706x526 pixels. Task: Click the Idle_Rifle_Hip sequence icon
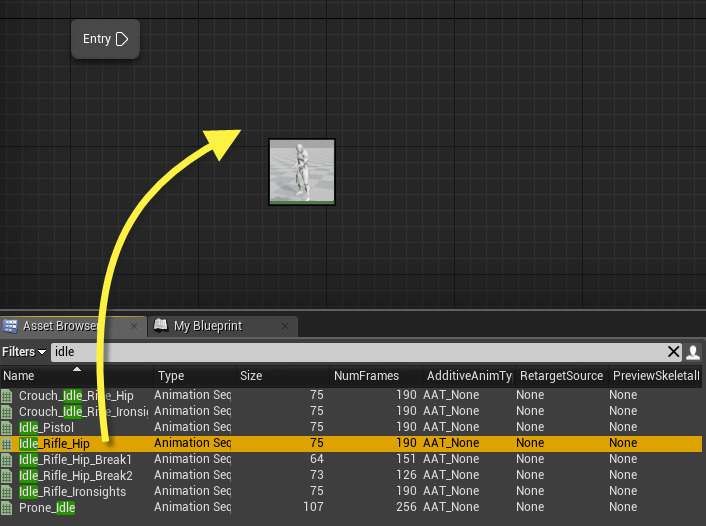[8, 443]
